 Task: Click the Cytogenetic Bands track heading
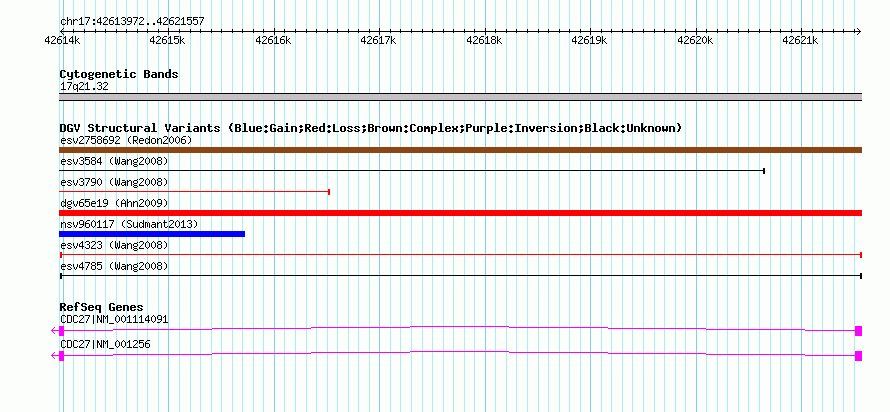click(119, 74)
